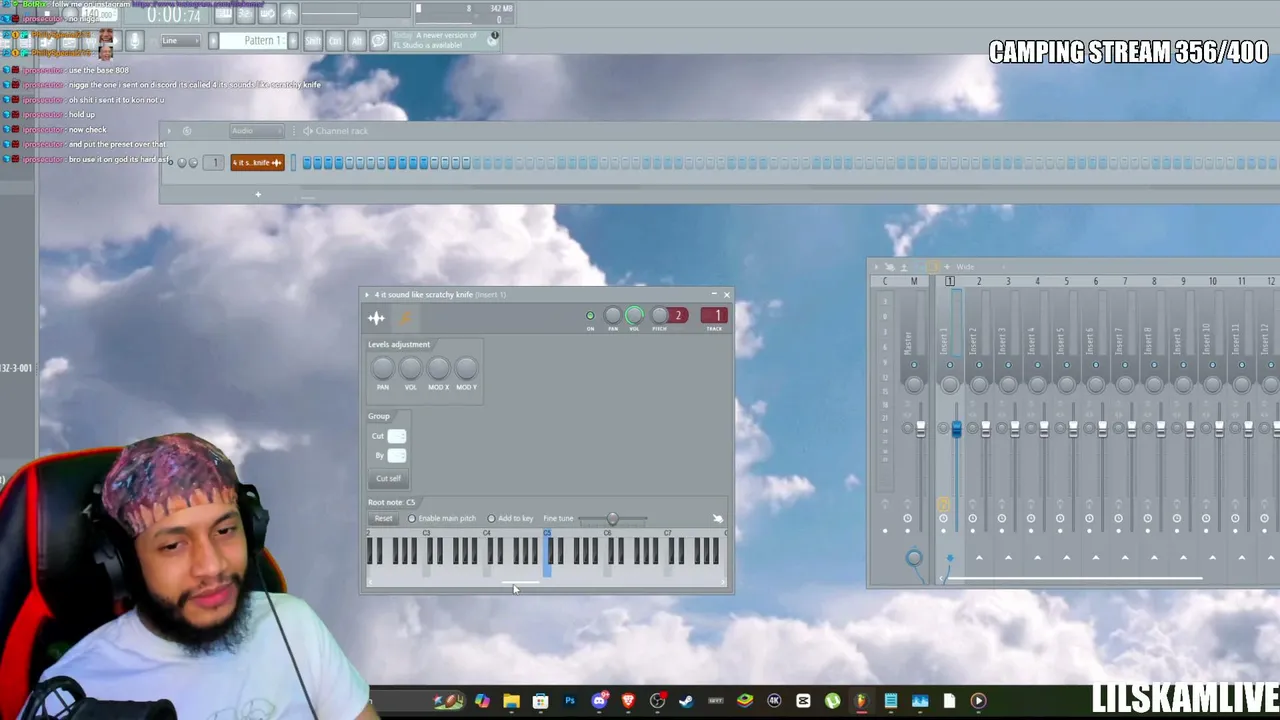Toggle the Master track enable light in mixer
Screen dimensions: 1280x720
coord(914,366)
